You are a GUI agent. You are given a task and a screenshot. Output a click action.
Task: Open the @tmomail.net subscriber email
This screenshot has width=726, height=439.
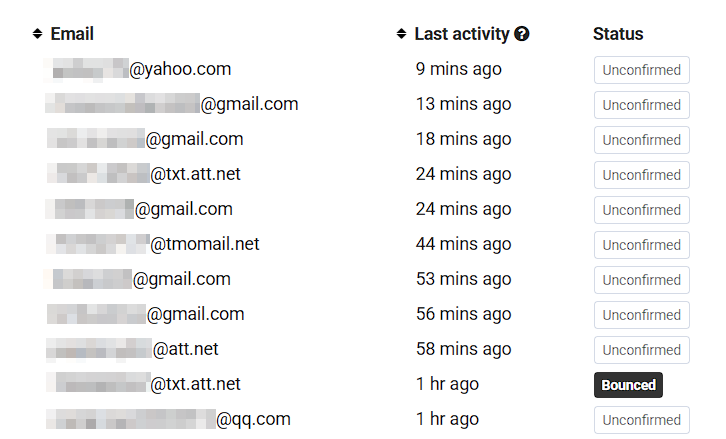coord(152,244)
